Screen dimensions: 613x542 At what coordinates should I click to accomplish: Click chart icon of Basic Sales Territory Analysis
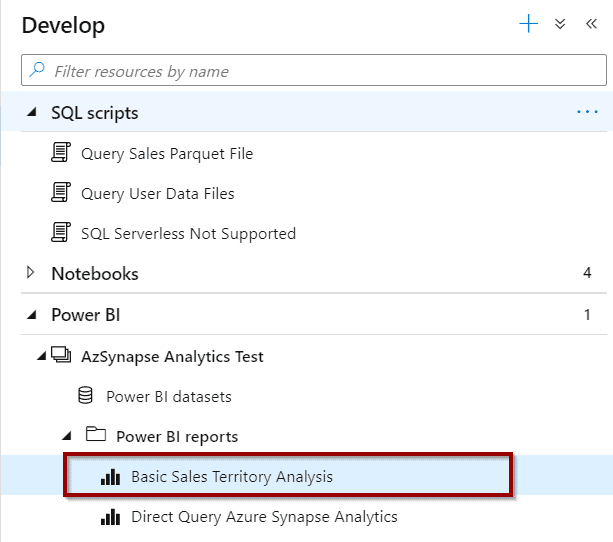click(x=111, y=477)
